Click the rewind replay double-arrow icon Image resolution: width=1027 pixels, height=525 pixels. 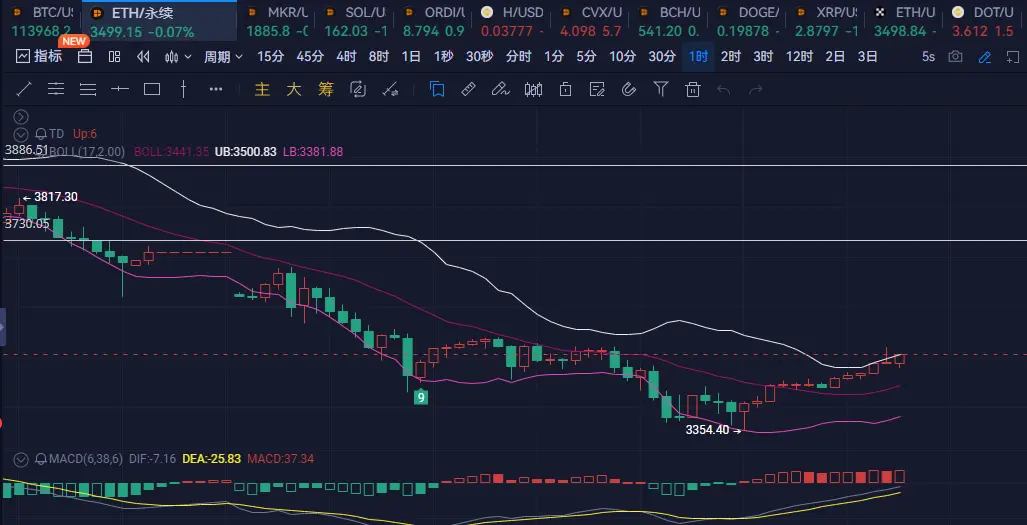point(143,57)
